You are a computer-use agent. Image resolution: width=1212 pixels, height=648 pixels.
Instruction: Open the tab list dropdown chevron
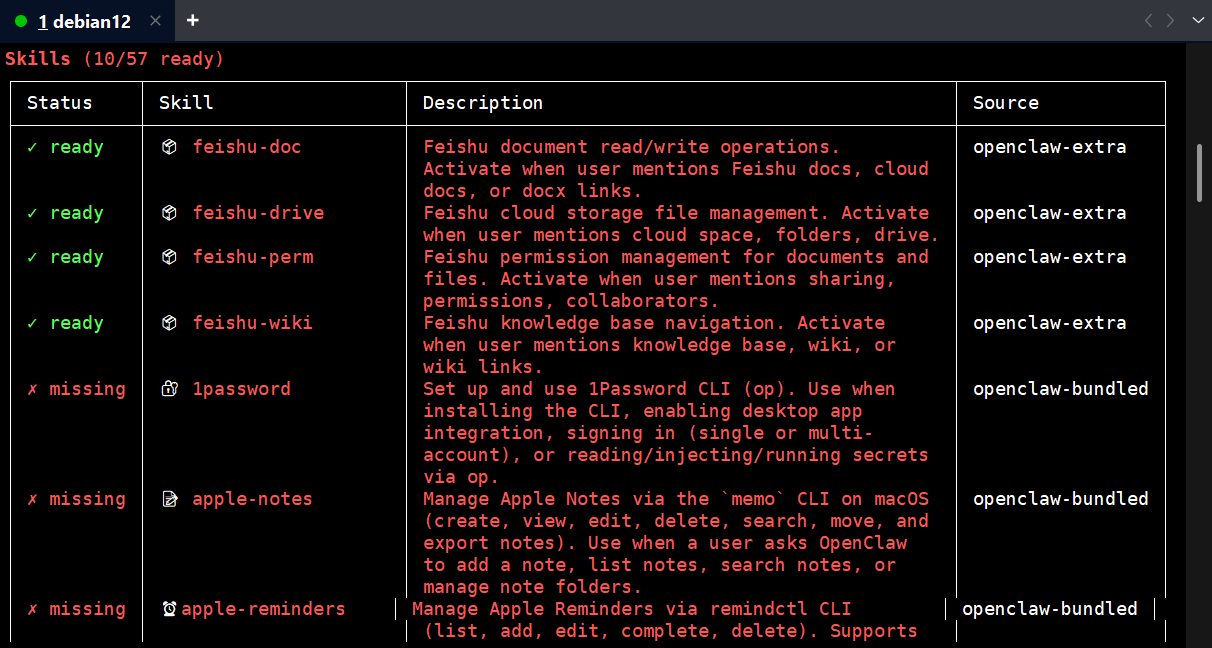pos(1196,21)
